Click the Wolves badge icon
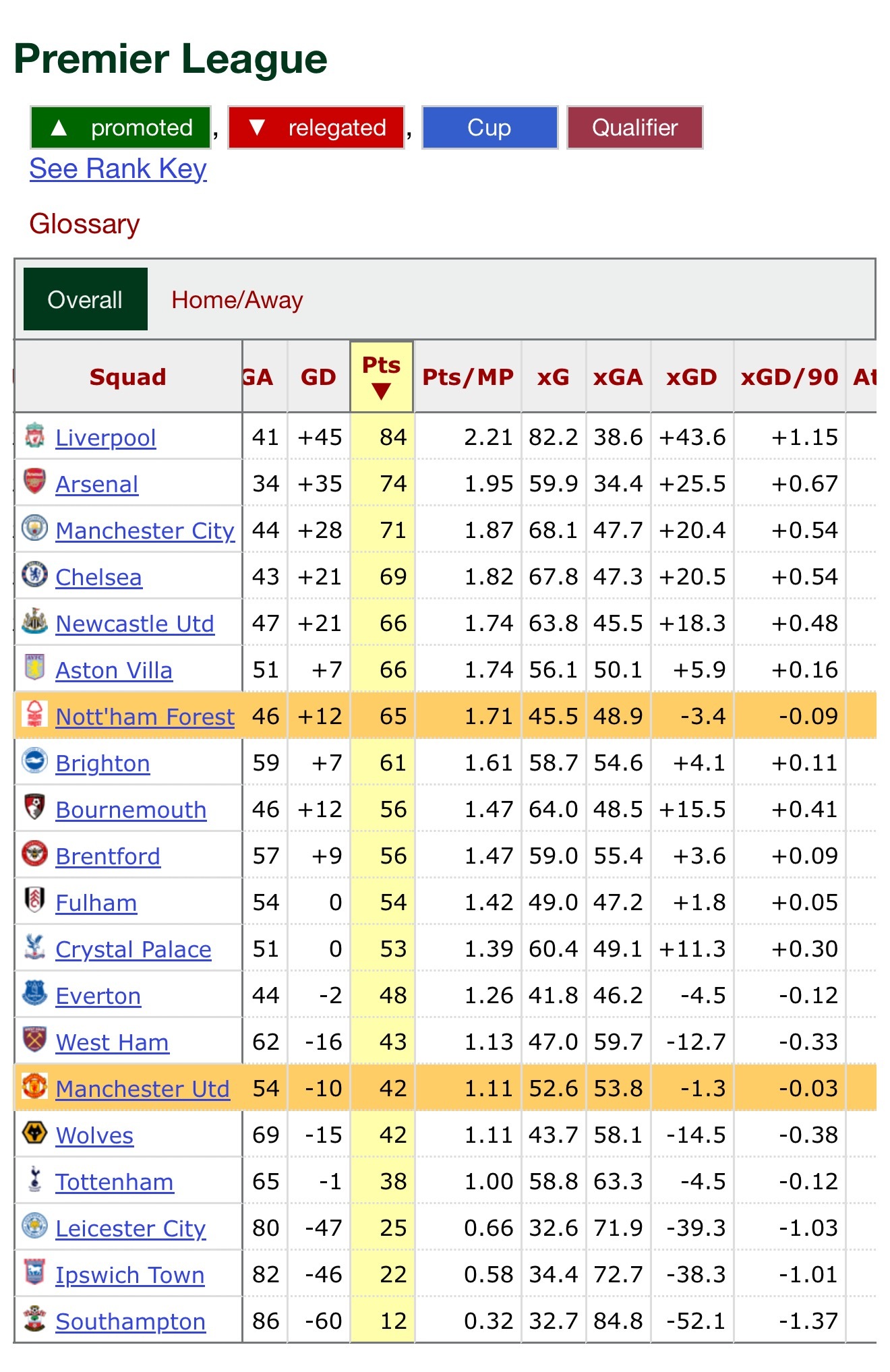 (34, 1133)
